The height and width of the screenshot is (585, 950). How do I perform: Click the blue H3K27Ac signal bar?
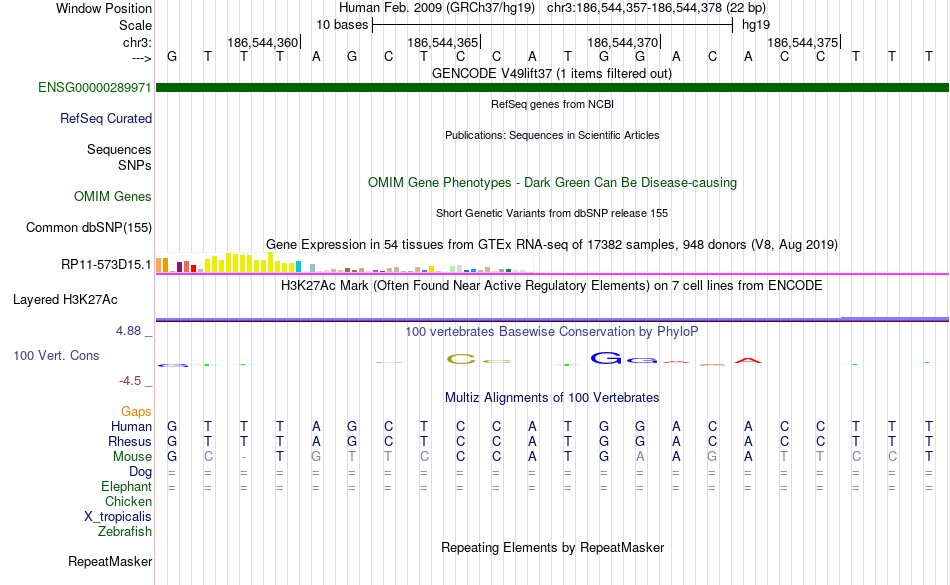[552, 319]
